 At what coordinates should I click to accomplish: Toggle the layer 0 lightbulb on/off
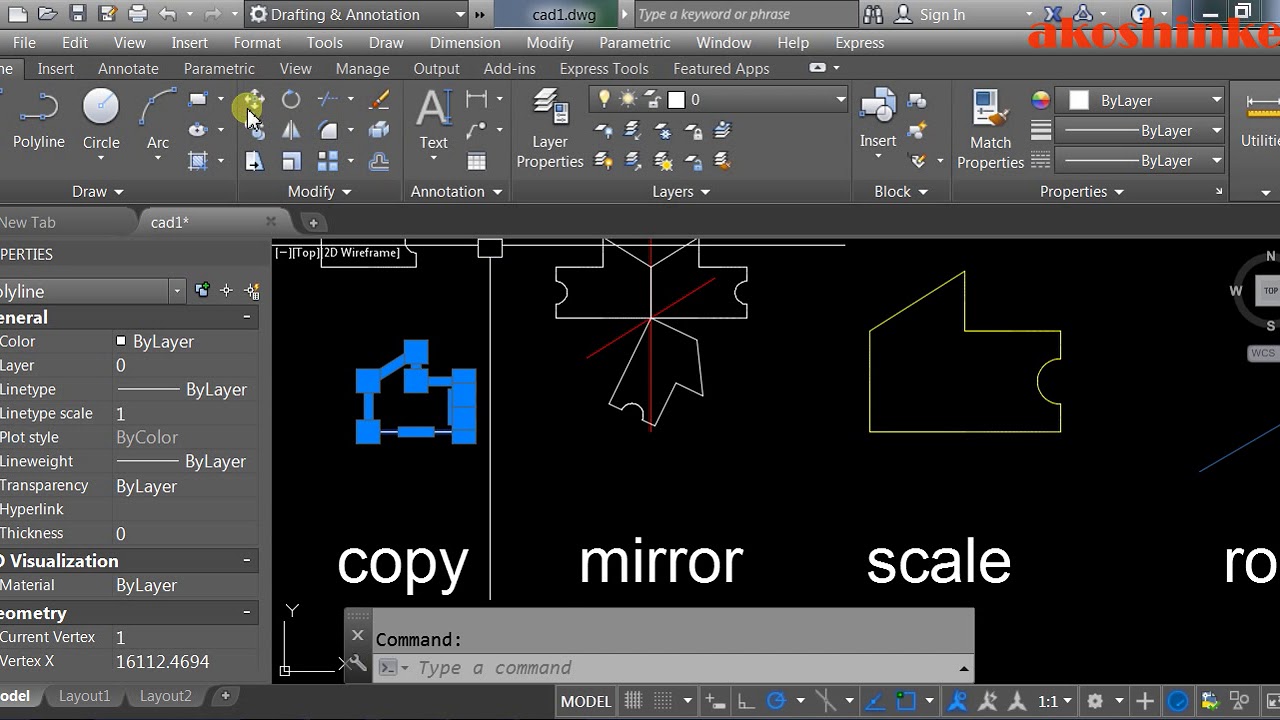pyautogui.click(x=604, y=99)
